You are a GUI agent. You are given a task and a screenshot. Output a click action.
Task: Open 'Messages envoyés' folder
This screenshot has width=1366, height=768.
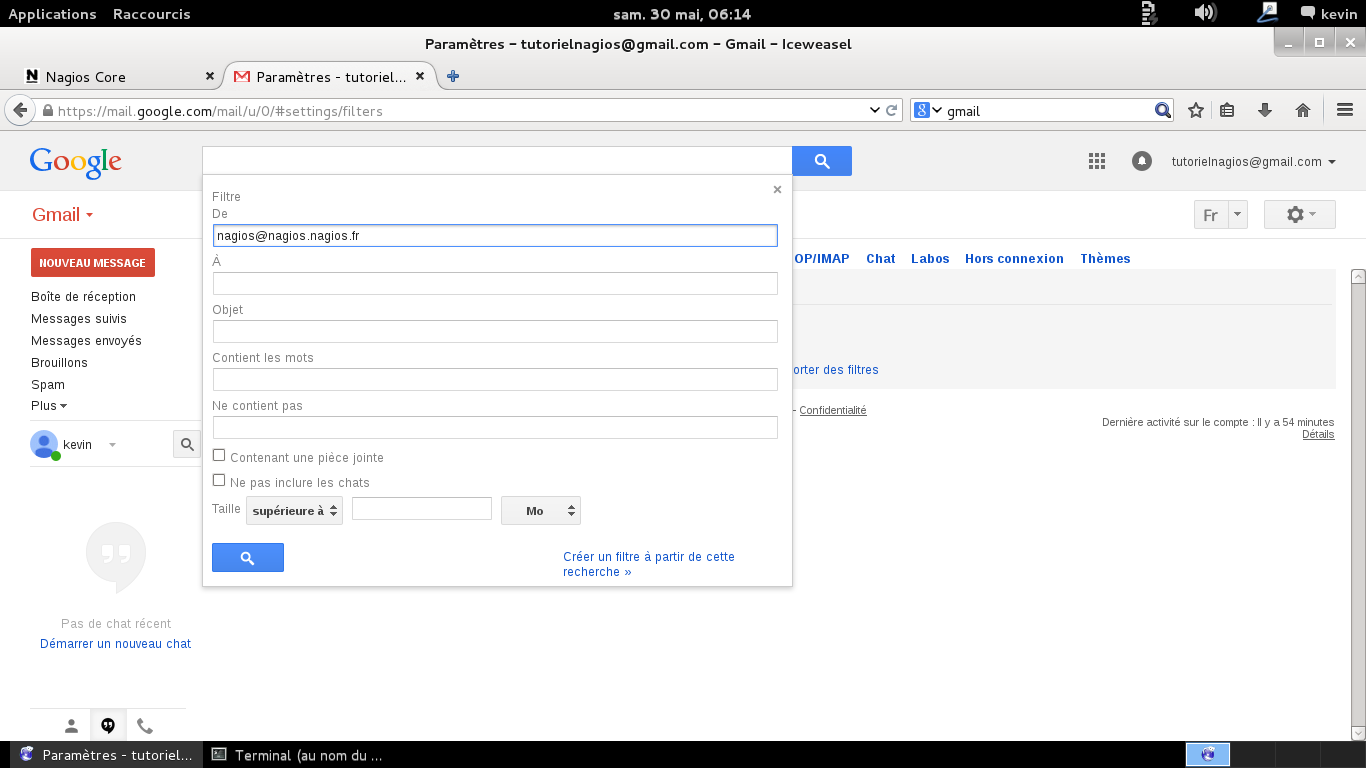point(86,340)
